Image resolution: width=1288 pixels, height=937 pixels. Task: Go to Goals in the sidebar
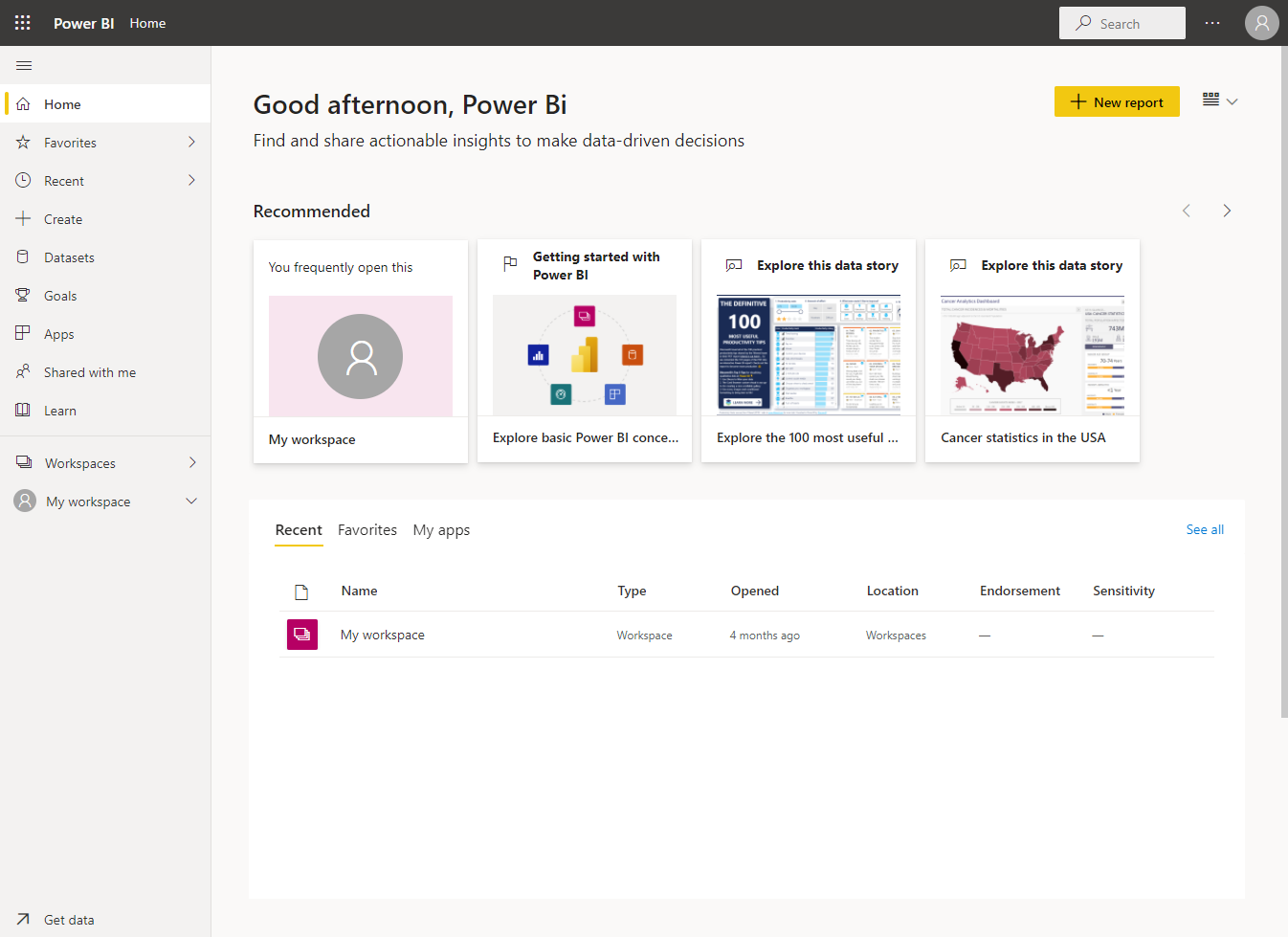pos(60,296)
